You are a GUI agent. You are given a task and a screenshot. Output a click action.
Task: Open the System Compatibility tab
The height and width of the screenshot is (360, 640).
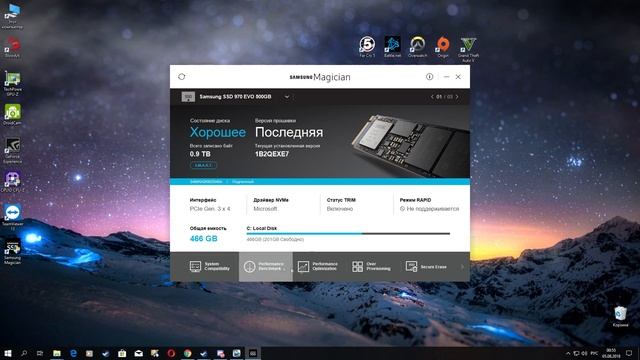coord(210,267)
